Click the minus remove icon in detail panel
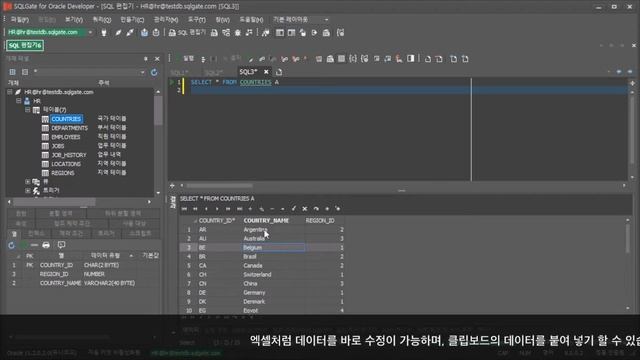Image resolution: width=640 pixels, height=360 pixels. coord(34,245)
